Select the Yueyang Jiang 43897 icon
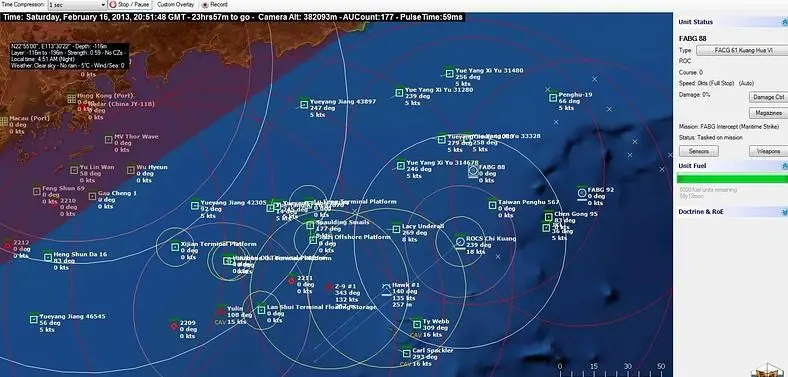 [304, 105]
